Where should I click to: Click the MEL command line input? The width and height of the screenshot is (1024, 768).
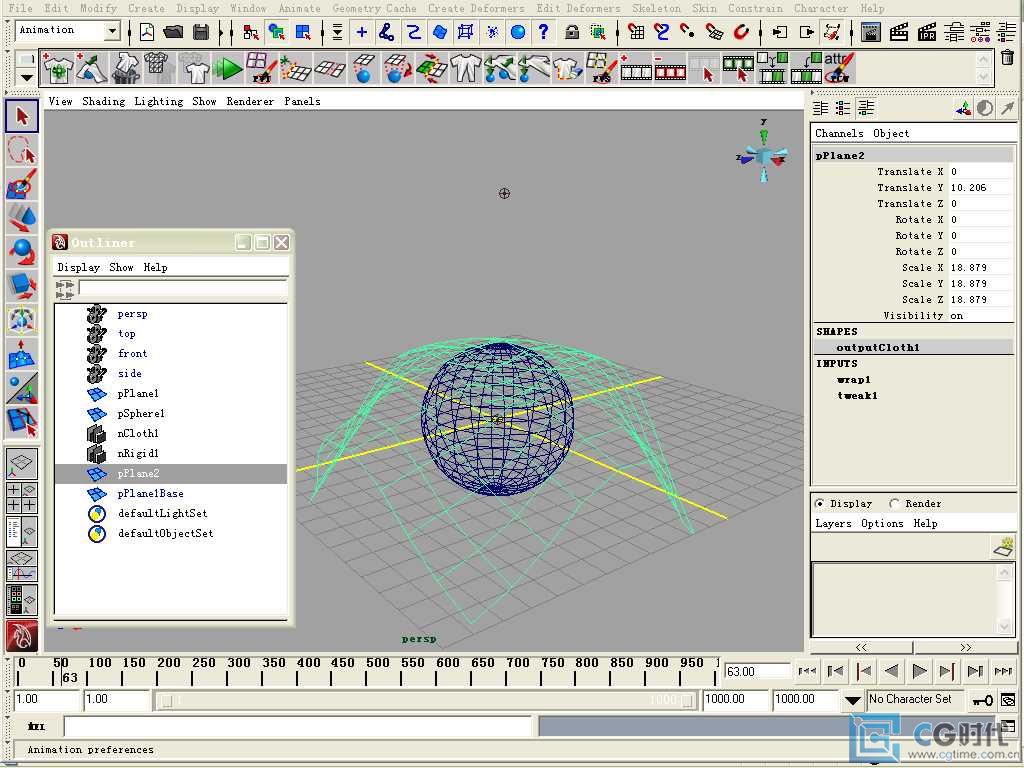[298, 726]
